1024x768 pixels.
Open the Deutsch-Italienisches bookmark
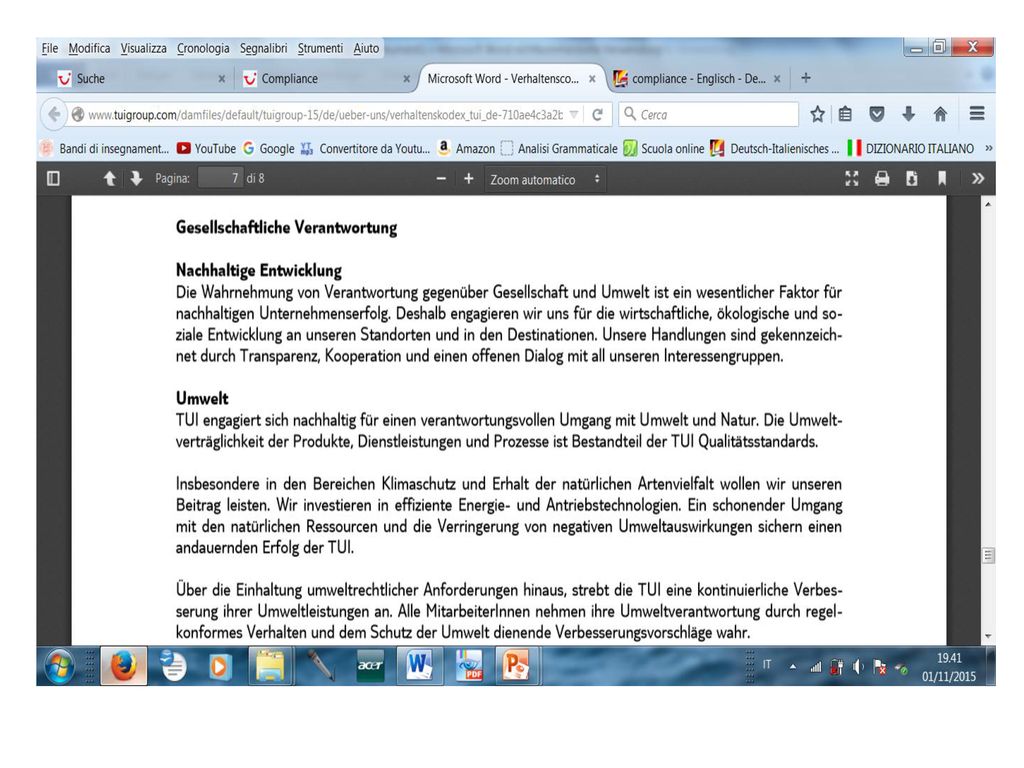pyautogui.click(x=775, y=149)
